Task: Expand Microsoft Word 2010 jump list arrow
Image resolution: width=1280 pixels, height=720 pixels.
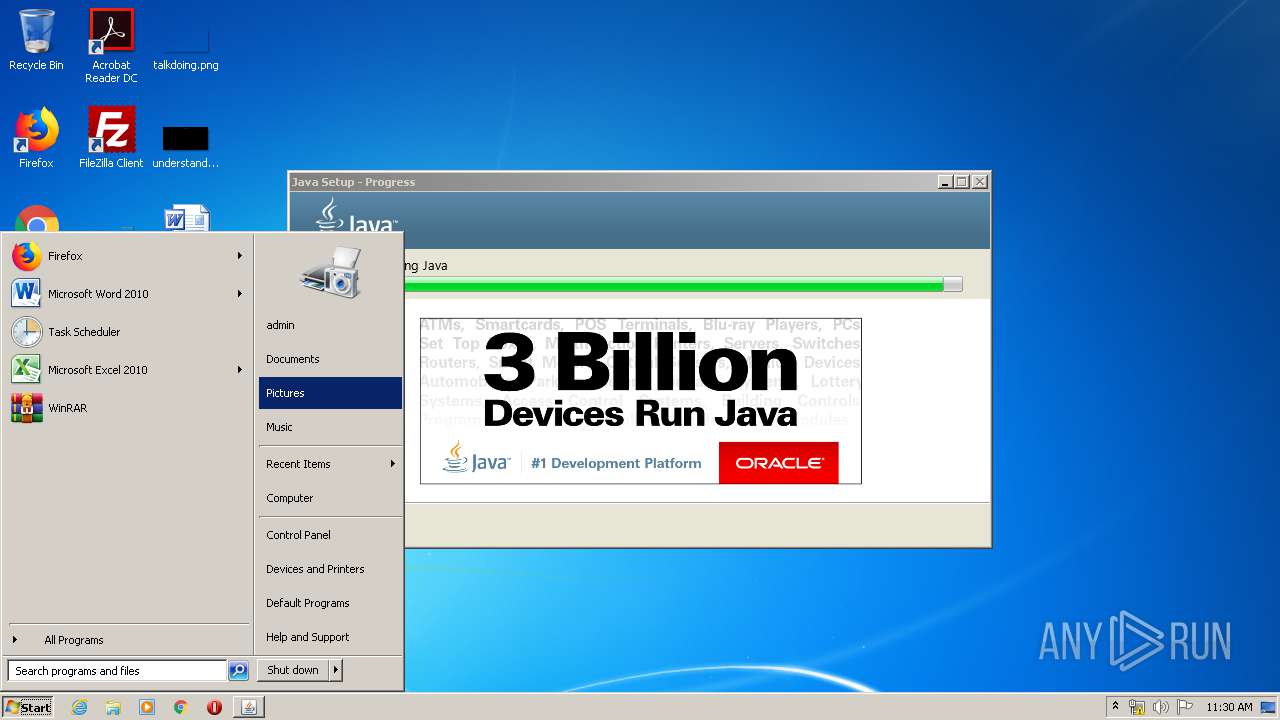Action: point(240,294)
